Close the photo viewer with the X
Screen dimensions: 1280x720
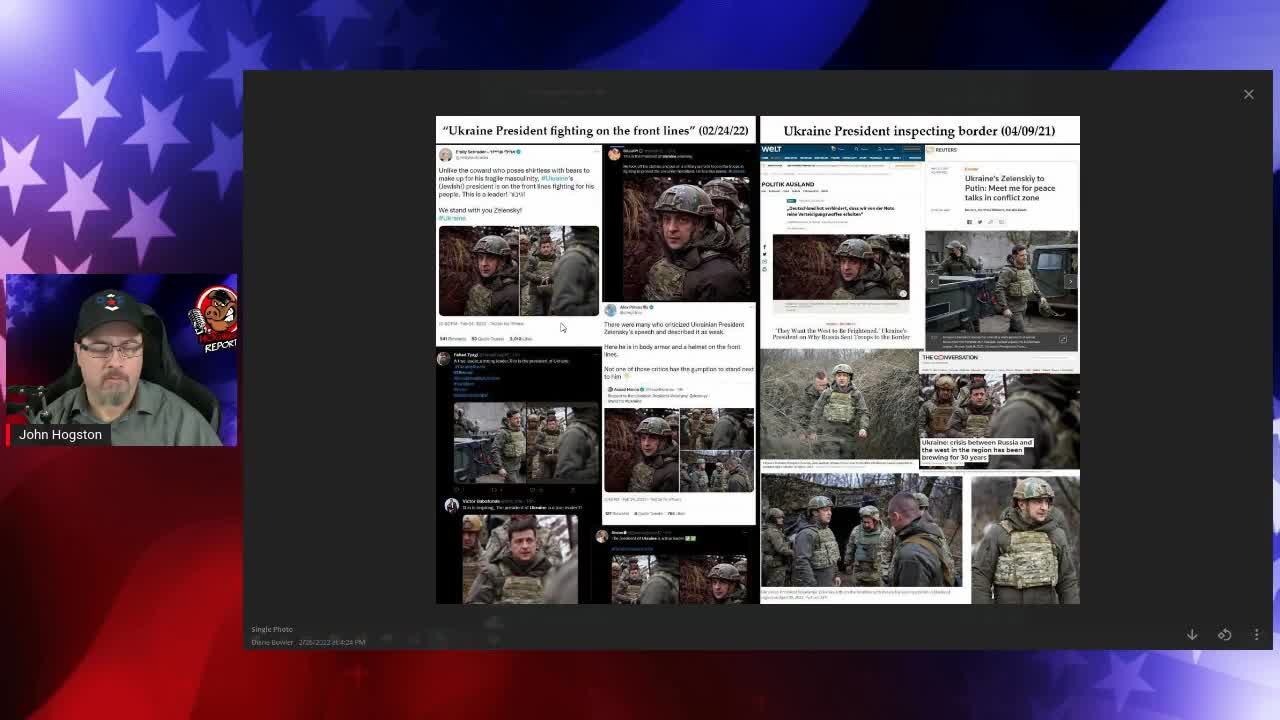pos(1248,94)
